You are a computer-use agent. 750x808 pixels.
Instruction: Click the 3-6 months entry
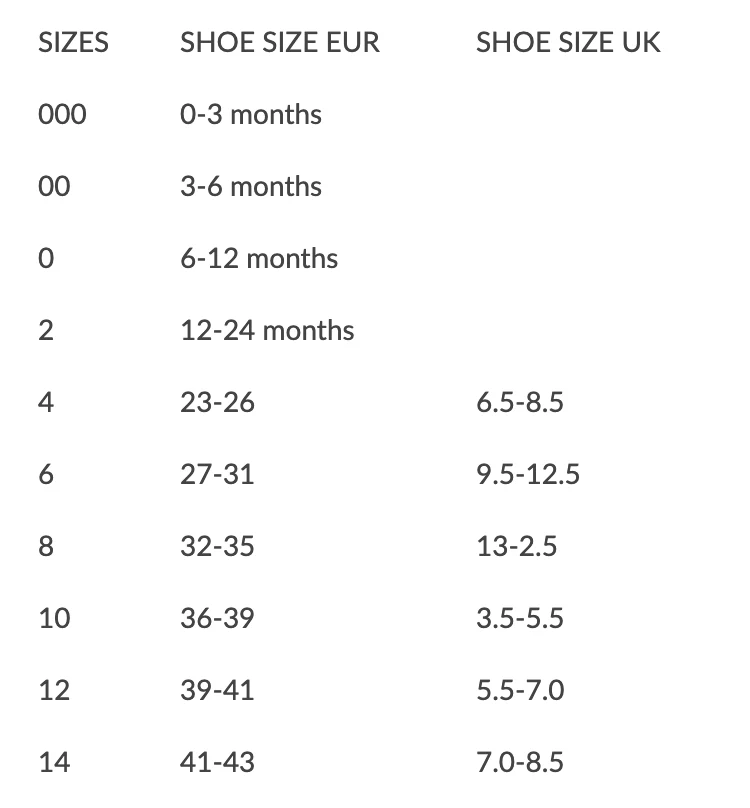(x=251, y=187)
